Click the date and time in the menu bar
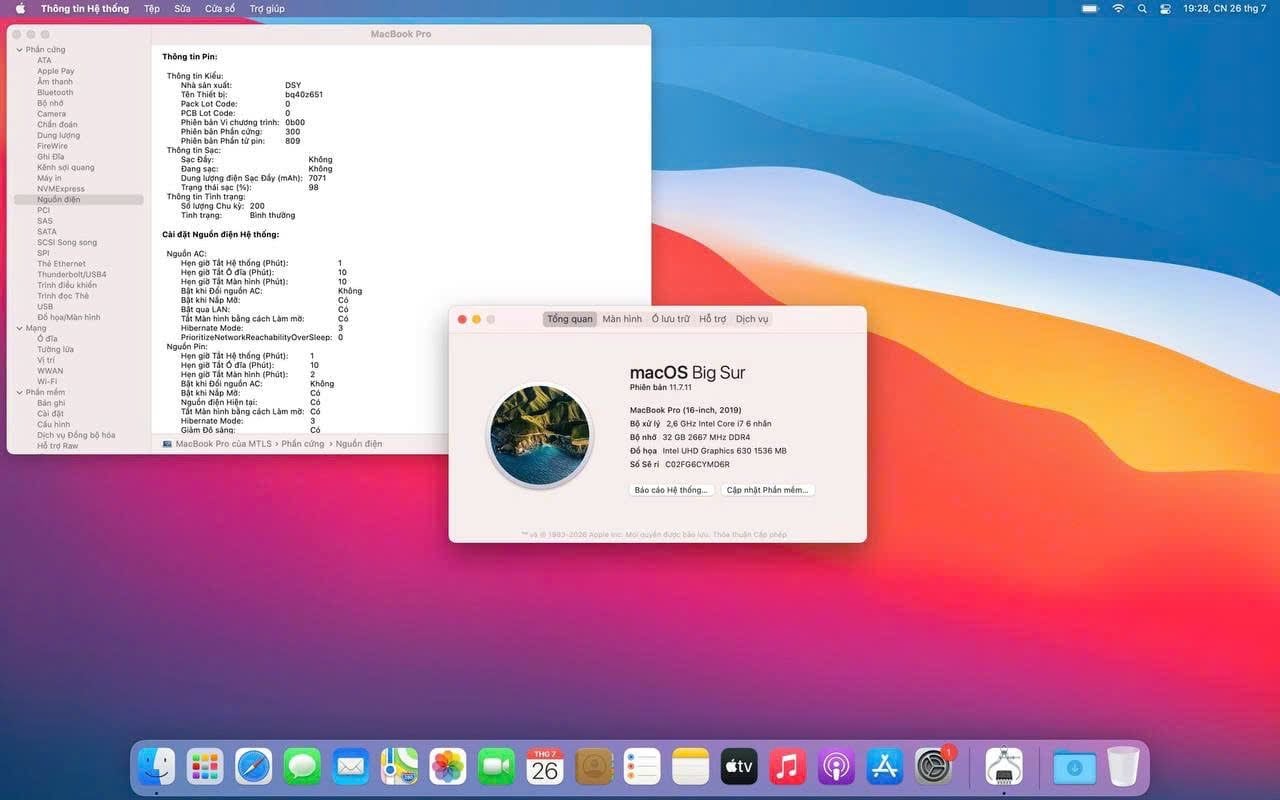 [x=1224, y=8]
